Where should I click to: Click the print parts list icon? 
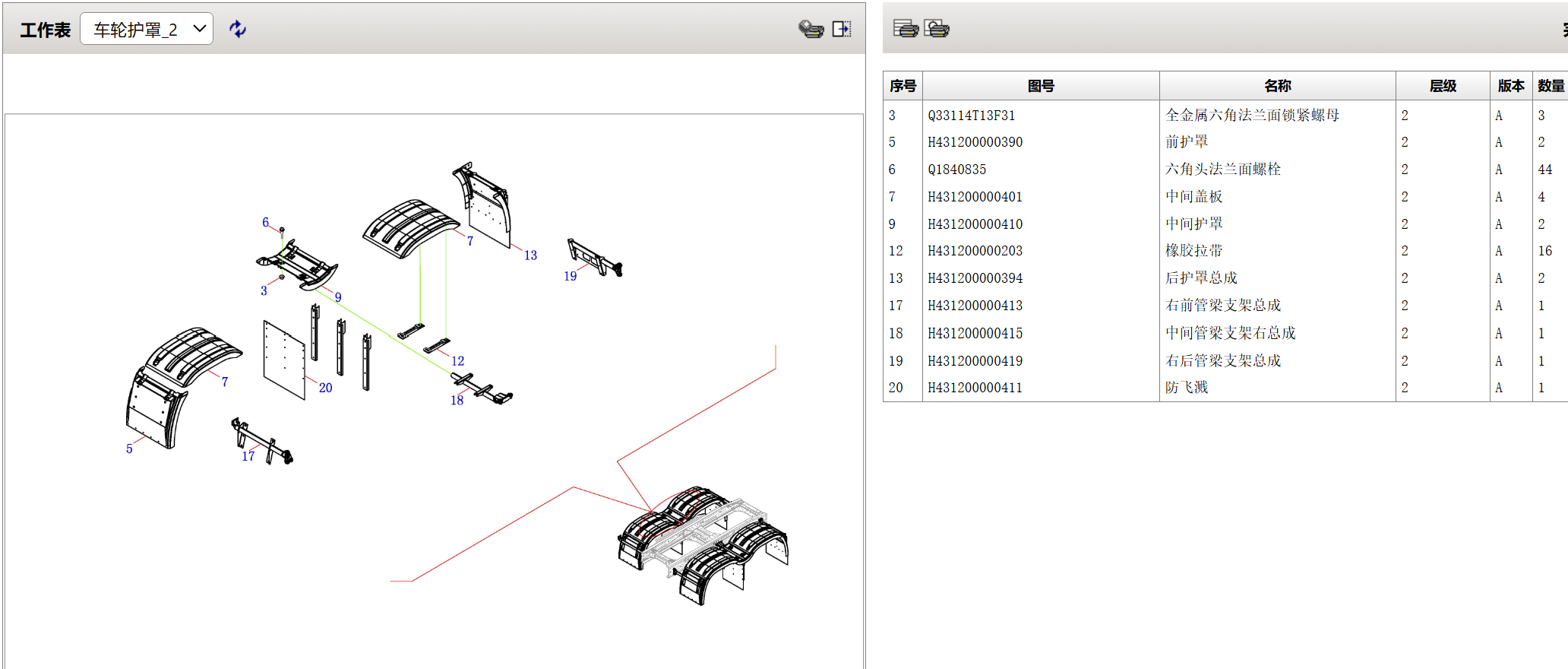point(906,29)
